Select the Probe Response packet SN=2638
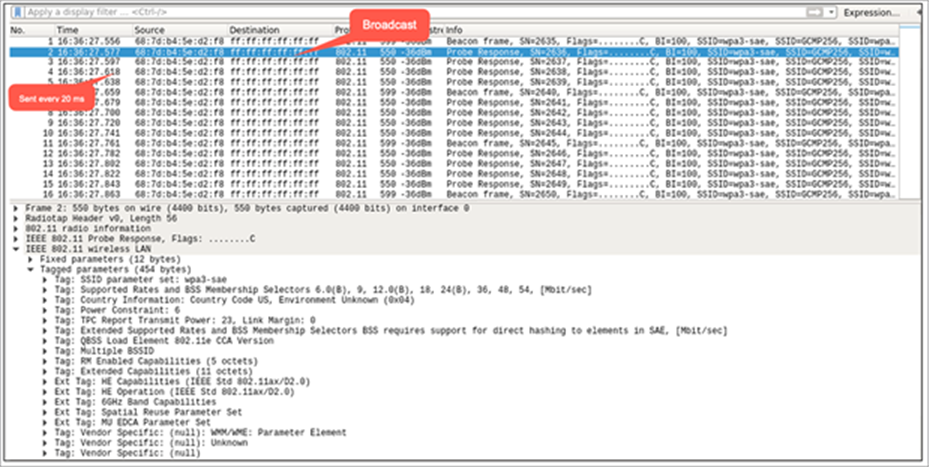Screen dimensions: 929x467 (x=454, y=72)
